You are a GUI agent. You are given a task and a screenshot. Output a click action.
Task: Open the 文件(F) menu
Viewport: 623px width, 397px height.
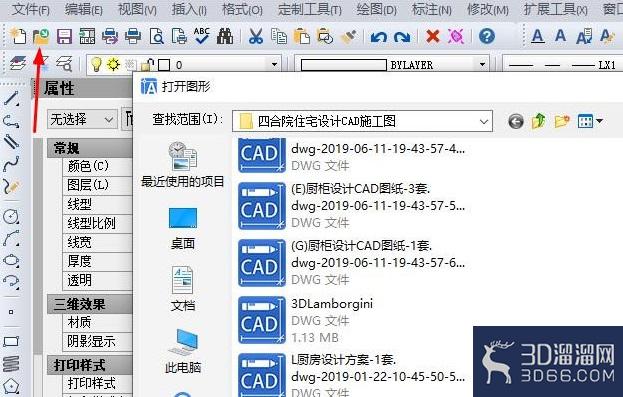(x=30, y=9)
